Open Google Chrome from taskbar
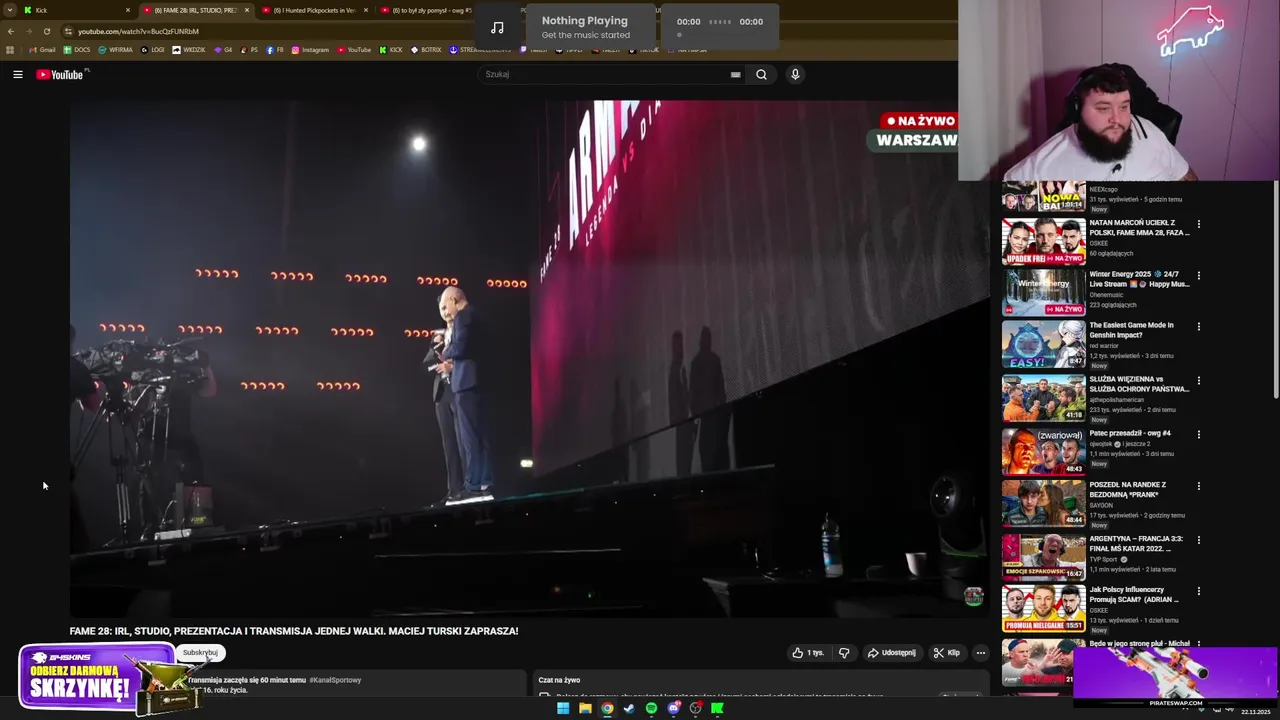Viewport: 1280px width, 720px height. click(x=607, y=708)
